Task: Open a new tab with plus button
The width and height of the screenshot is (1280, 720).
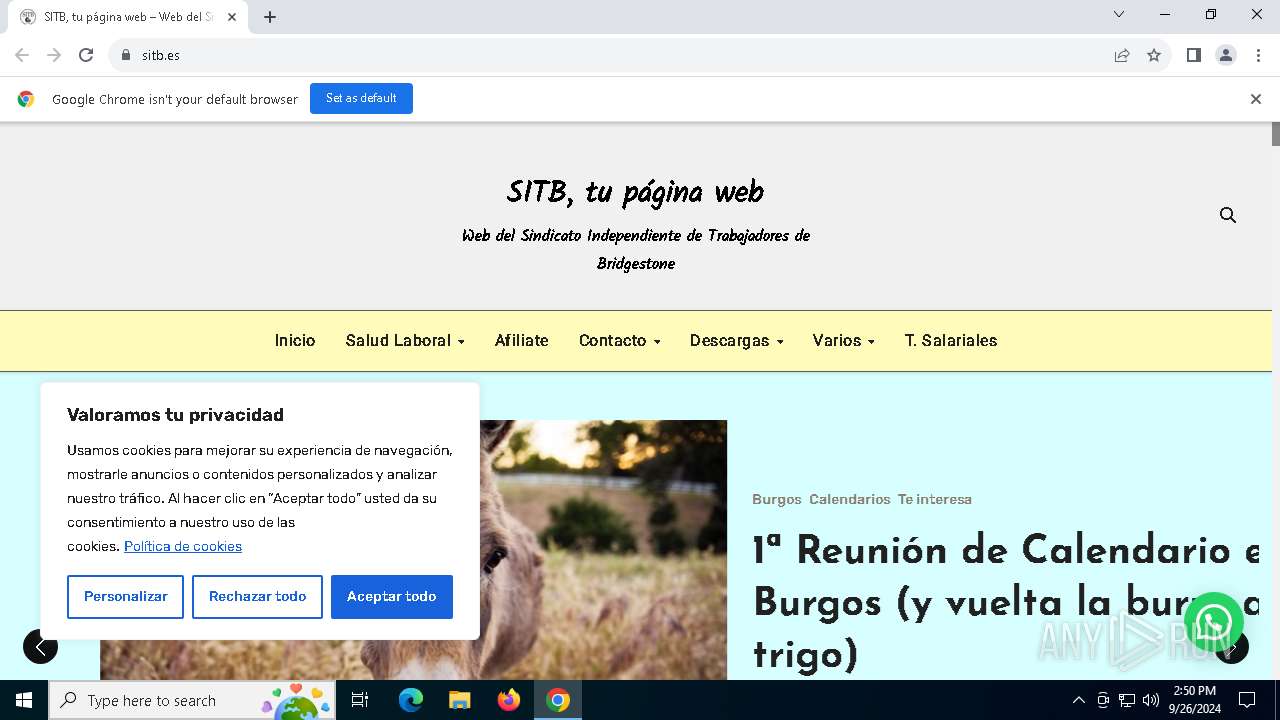Action: tap(270, 17)
